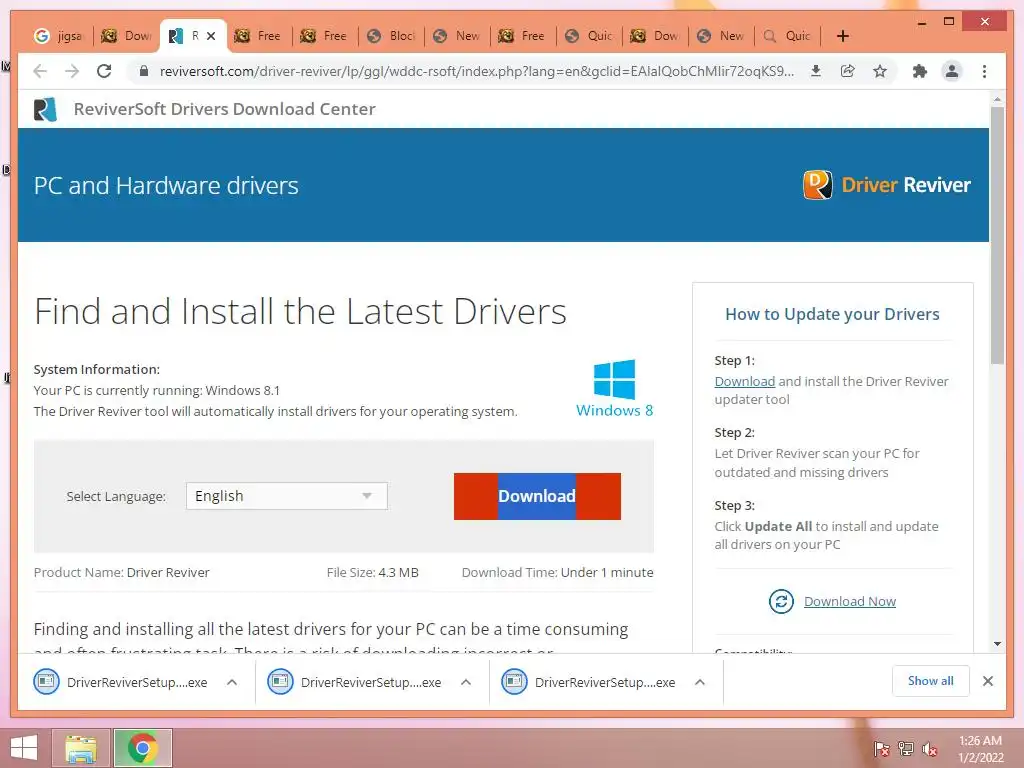Click the muted volume tray icon
Screen dimensions: 1024x768
coord(930,749)
